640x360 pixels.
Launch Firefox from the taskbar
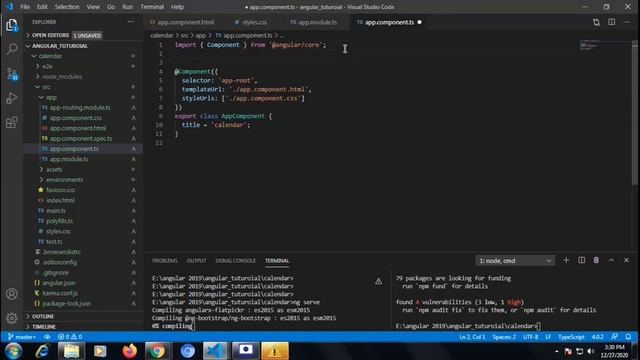(129, 351)
